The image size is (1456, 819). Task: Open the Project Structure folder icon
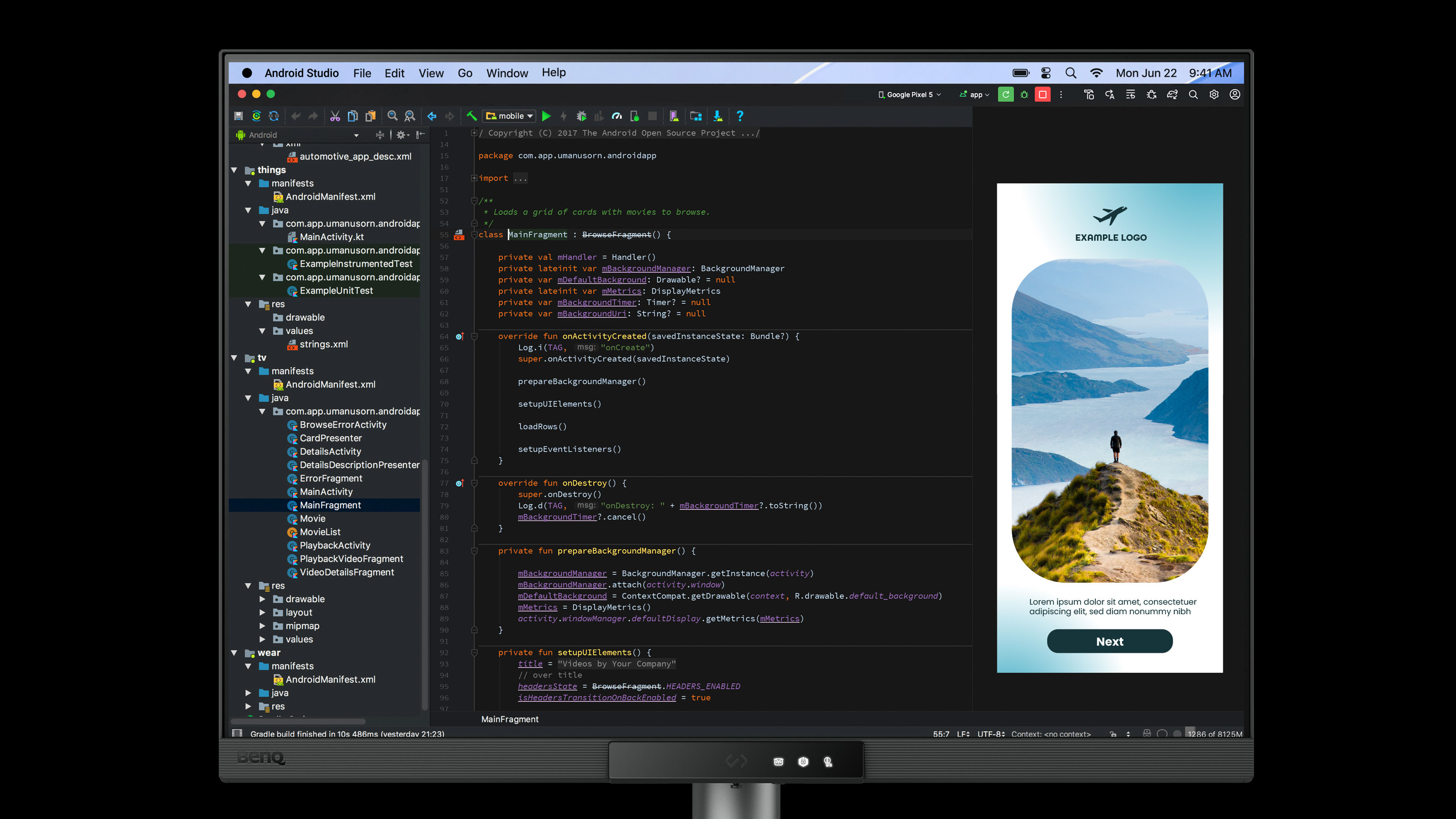pyautogui.click(x=696, y=116)
